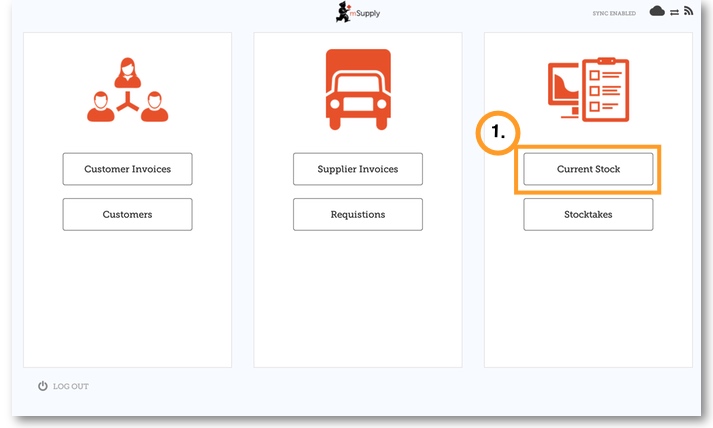Click the stock clipboard and monitor icon

[x=588, y=90]
